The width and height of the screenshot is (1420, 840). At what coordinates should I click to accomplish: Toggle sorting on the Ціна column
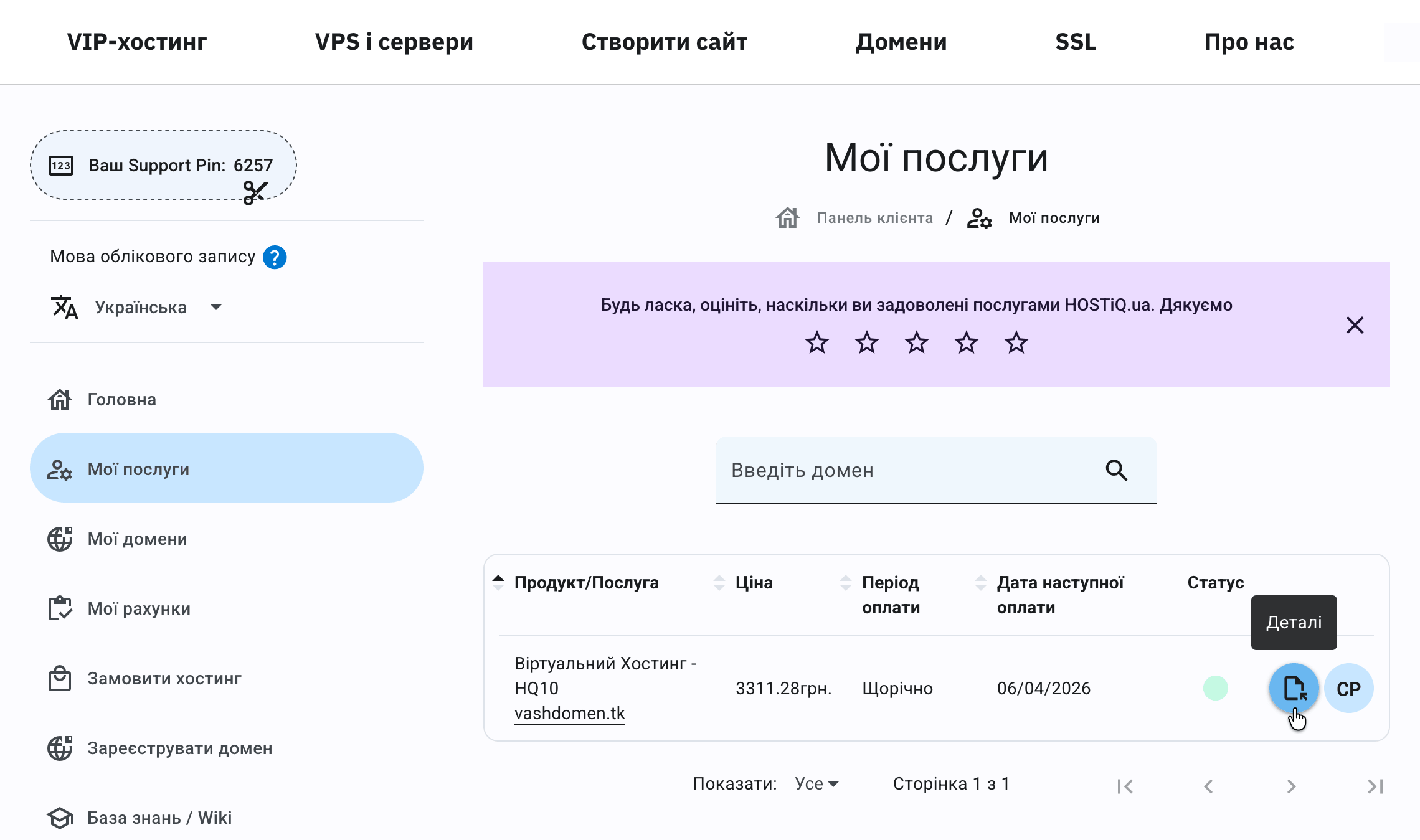[719, 582]
